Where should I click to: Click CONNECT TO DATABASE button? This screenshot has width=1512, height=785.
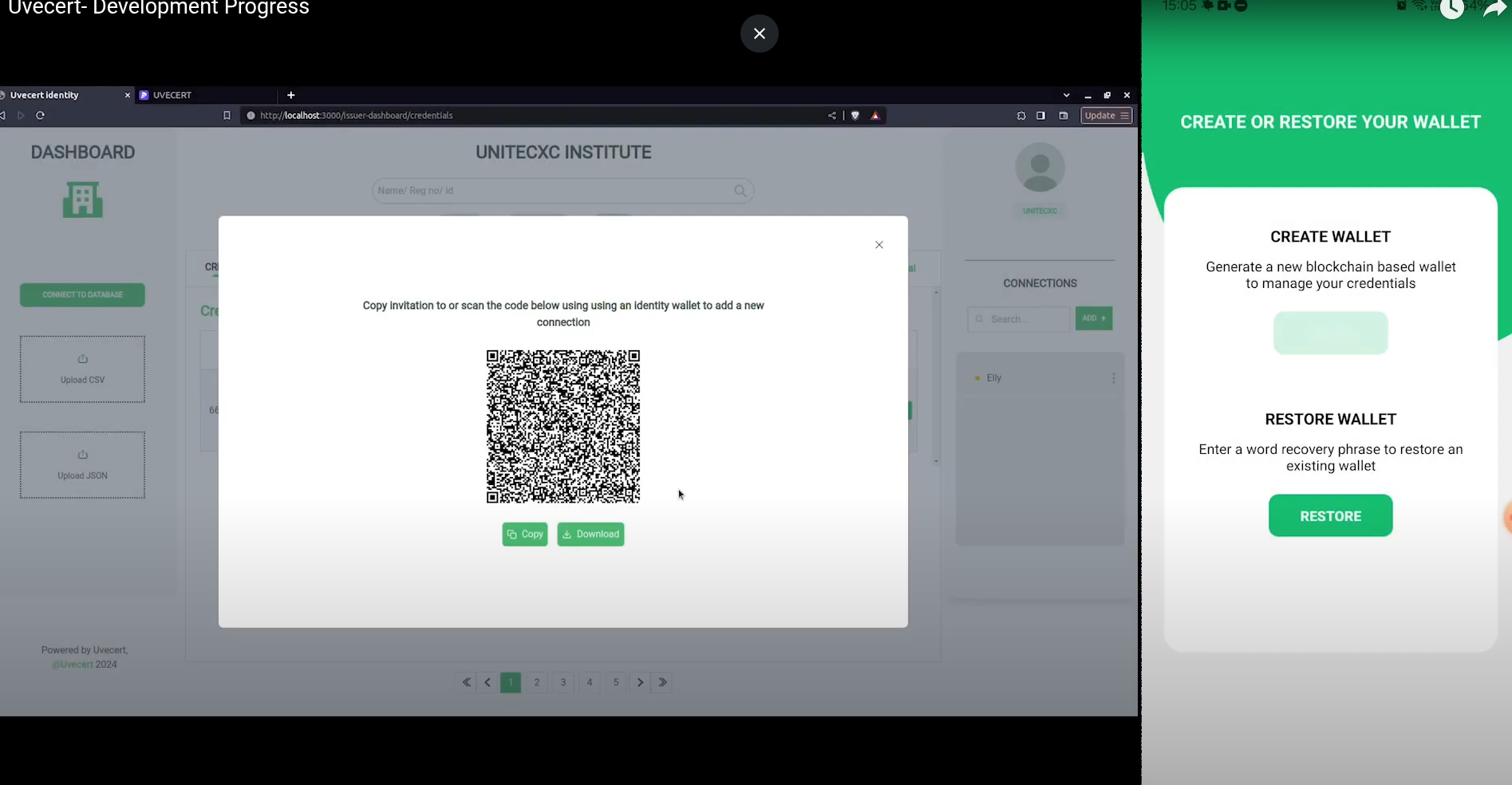point(82,295)
